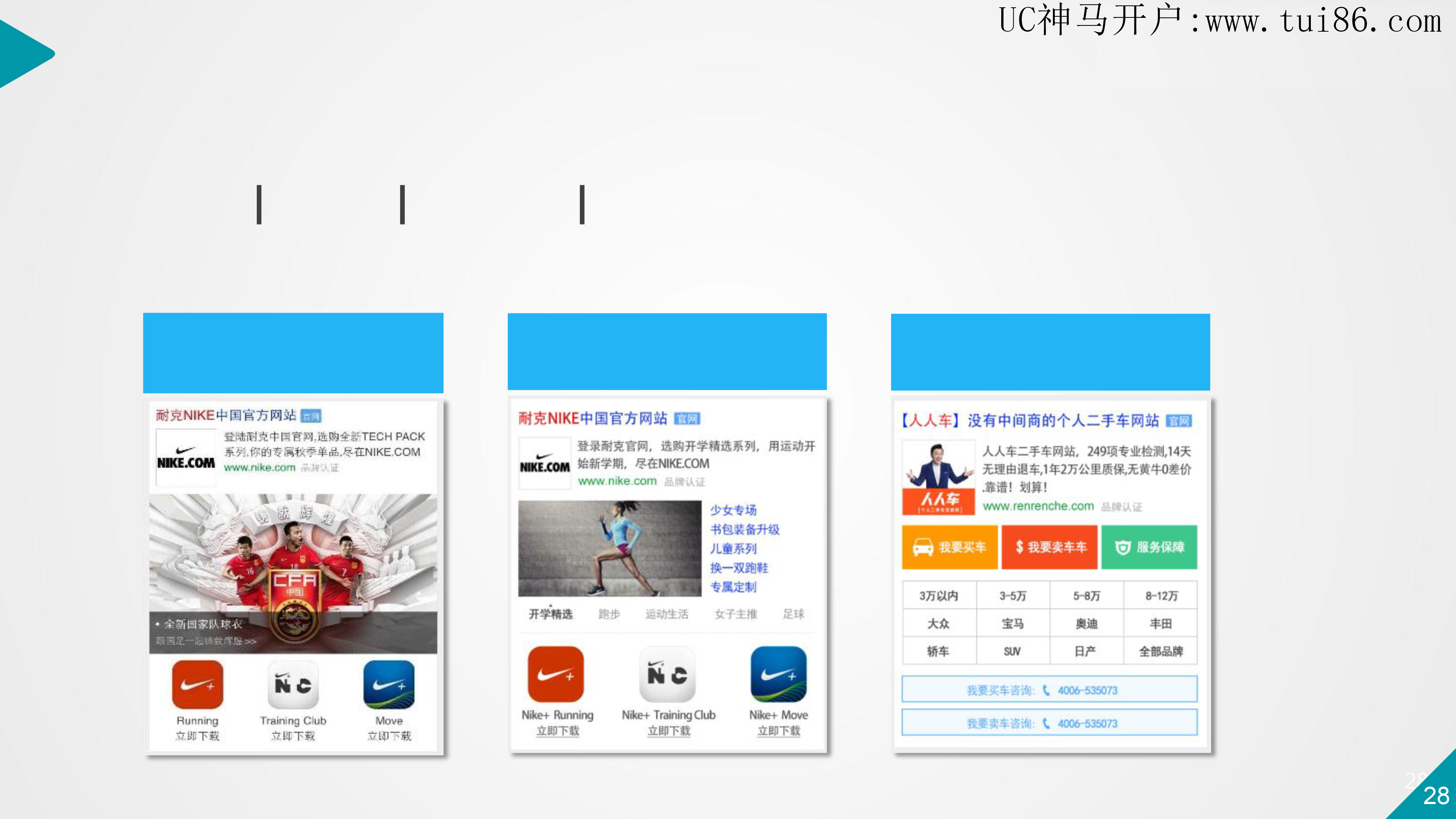The height and width of the screenshot is (819, 1456).
Task: Open the 运动生活 tab
Action: click(x=667, y=614)
